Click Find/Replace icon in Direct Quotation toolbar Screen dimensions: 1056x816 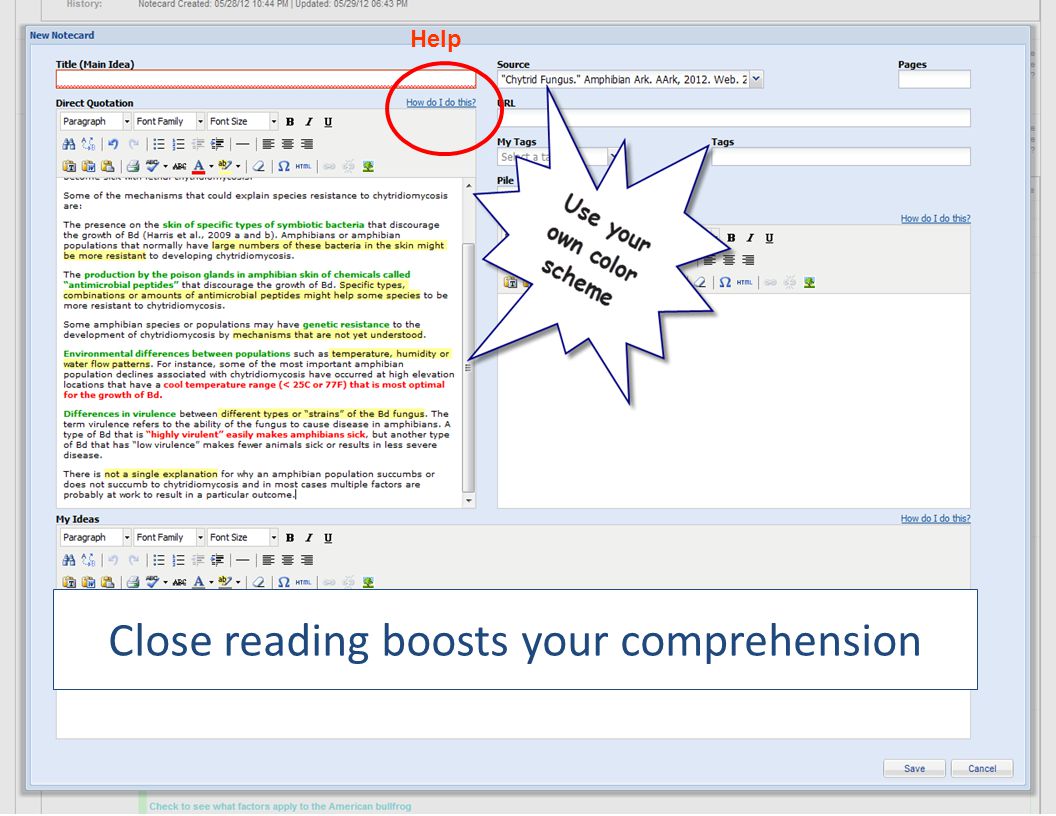click(88, 144)
